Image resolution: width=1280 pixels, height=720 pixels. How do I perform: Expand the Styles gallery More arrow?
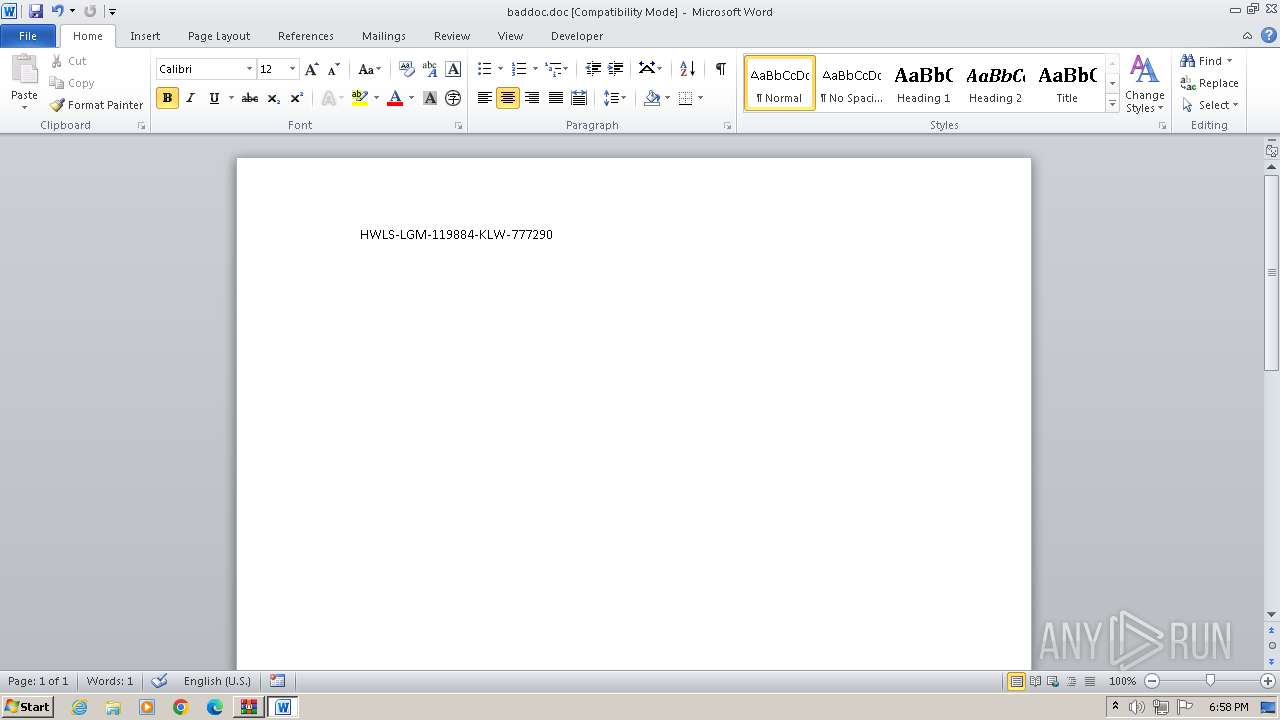click(1112, 103)
